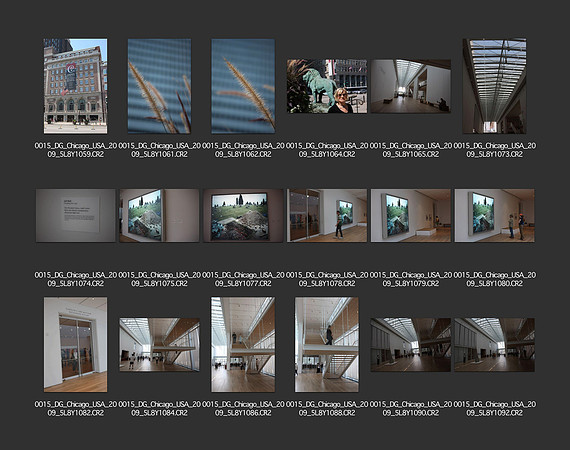Click the filename ending 5L8Y1080.CR2
The image size is (570, 450).
click(x=494, y=279)
